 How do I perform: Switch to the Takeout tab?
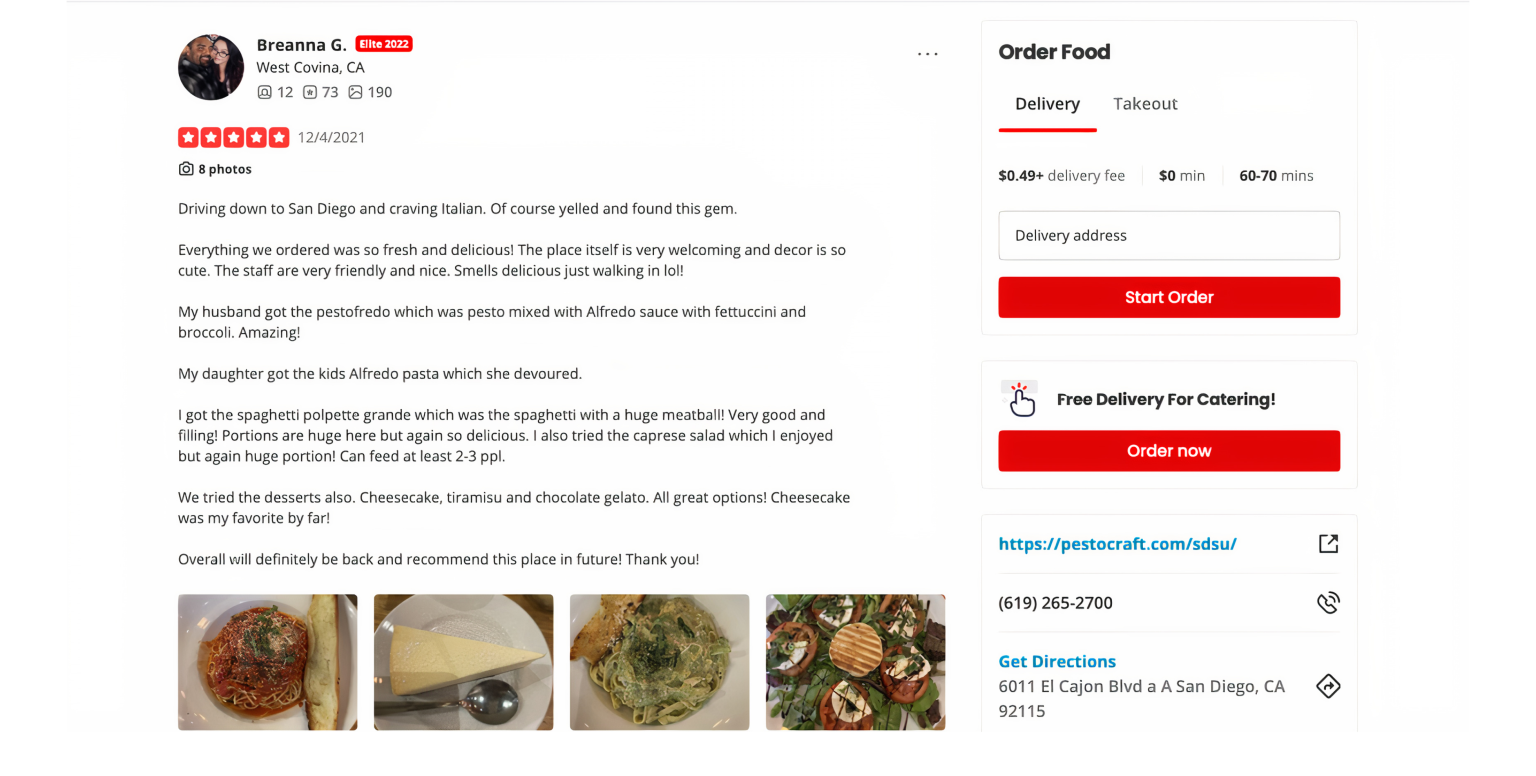[x=1145, y=104]
